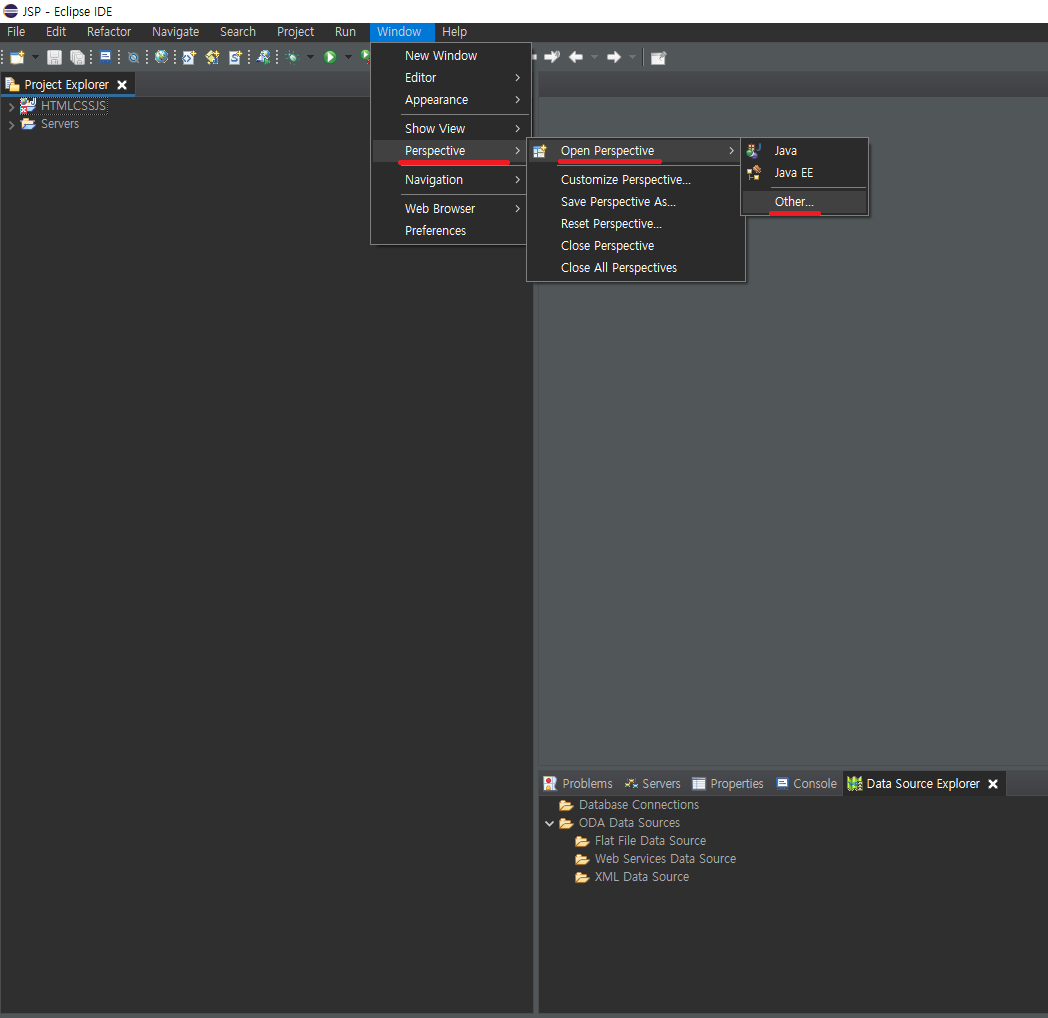This screenshot has width=1048, height=1018.
Task: Select Save Perspective As...
Action: coord(636,202)
